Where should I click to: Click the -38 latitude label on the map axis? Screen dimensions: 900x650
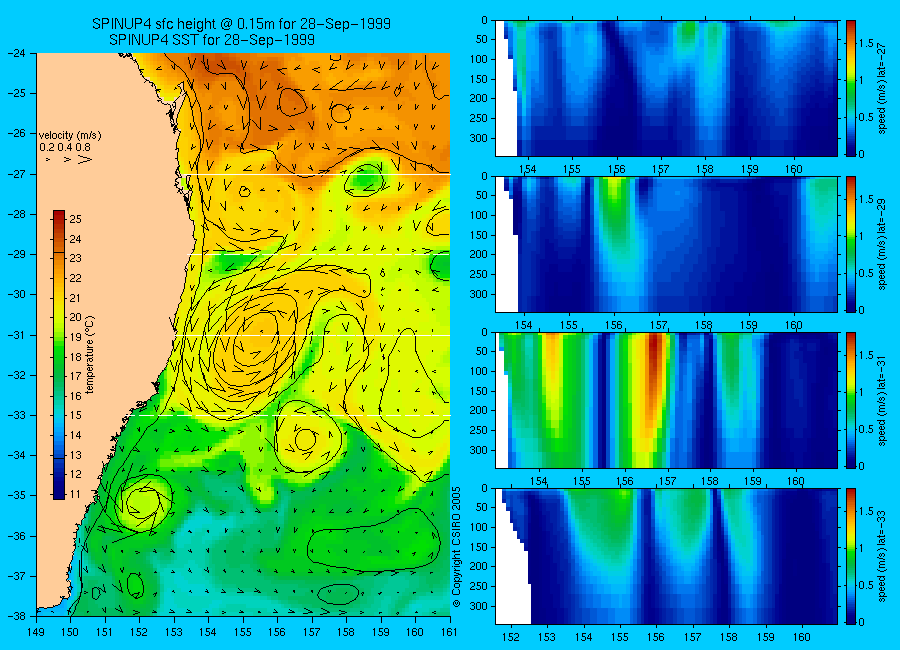coord(17,616)
